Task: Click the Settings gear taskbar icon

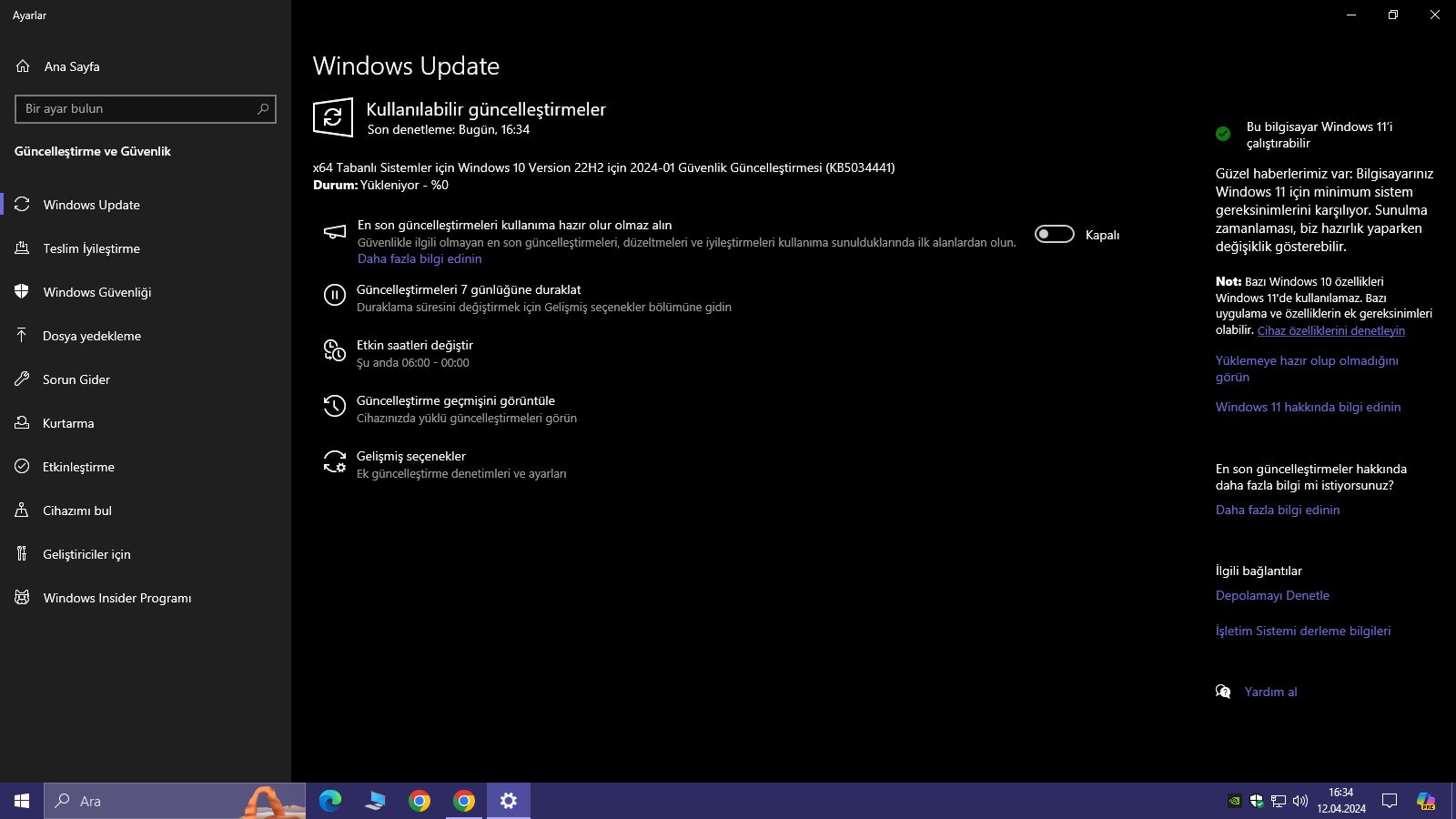Action: point(509,801)
